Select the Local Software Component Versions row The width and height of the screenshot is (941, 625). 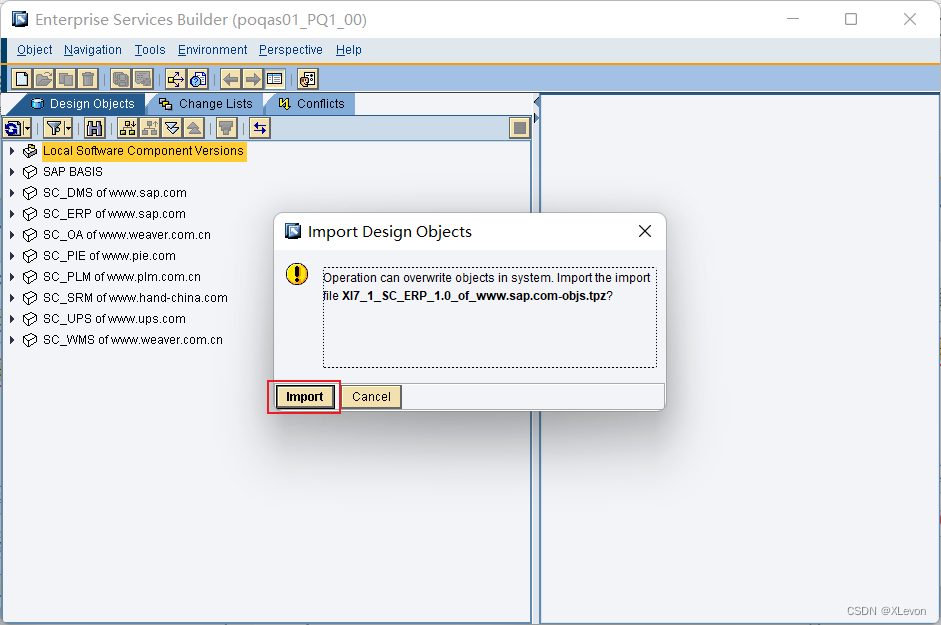(143, 151)
